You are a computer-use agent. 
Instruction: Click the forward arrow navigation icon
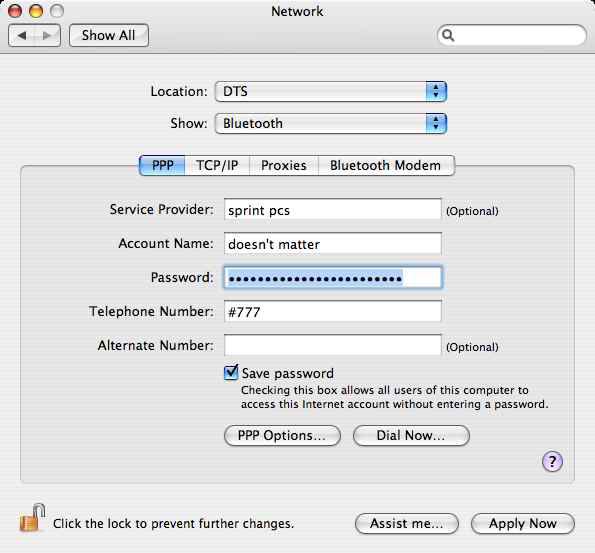click(x=47, y=36)
